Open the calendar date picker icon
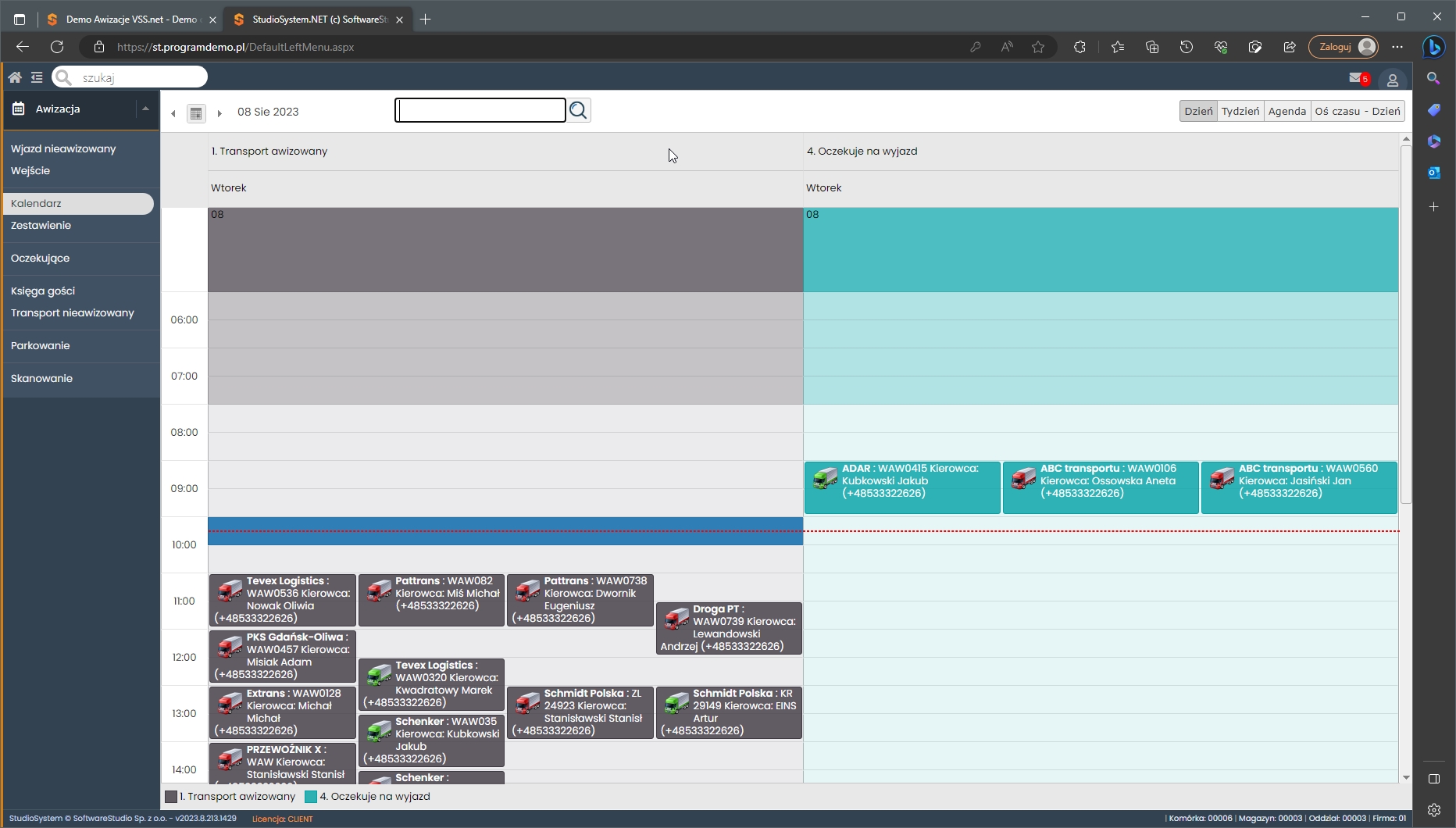1456x828 pixels. point(196,113)
